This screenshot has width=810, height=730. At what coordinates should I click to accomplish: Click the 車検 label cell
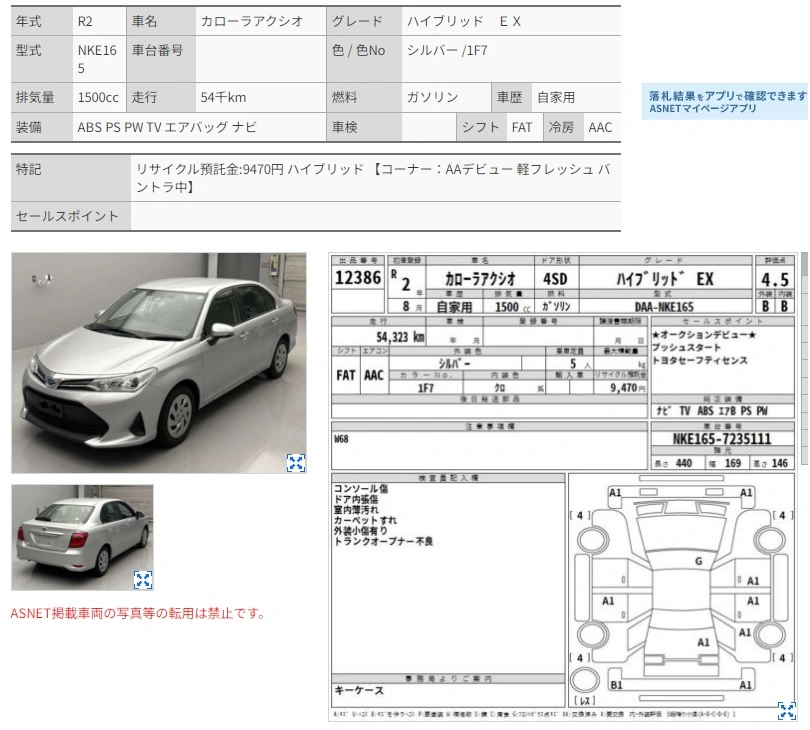coord(364,127)
